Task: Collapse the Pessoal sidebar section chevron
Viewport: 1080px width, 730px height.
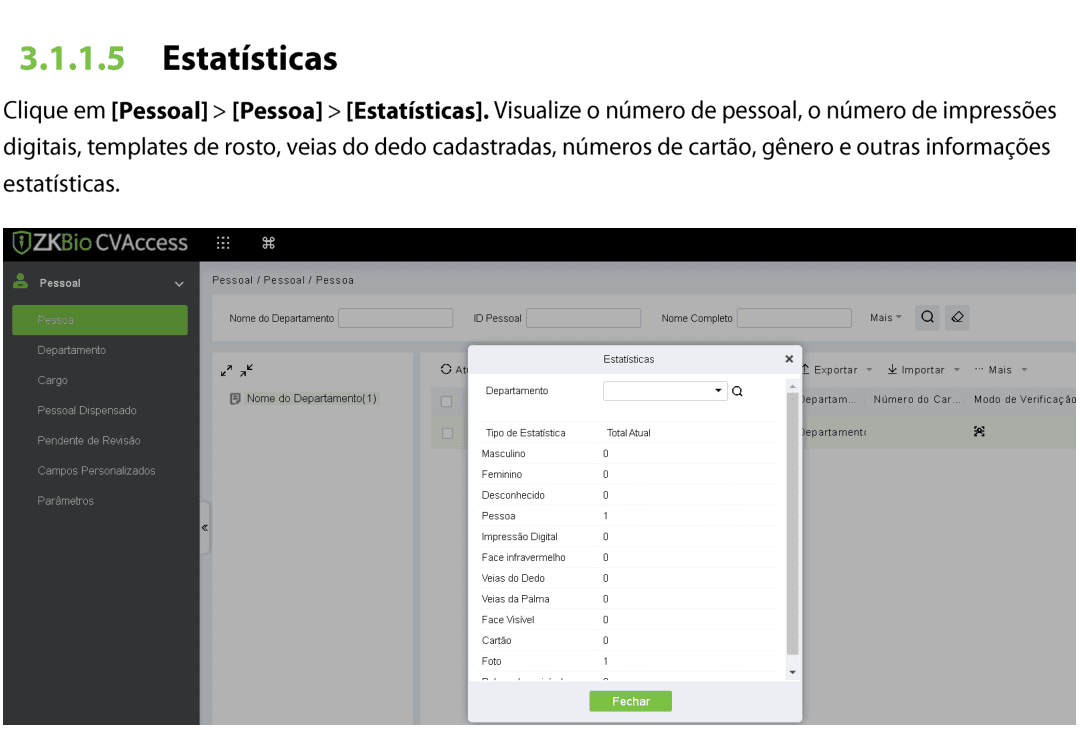Action: [179, 284]
